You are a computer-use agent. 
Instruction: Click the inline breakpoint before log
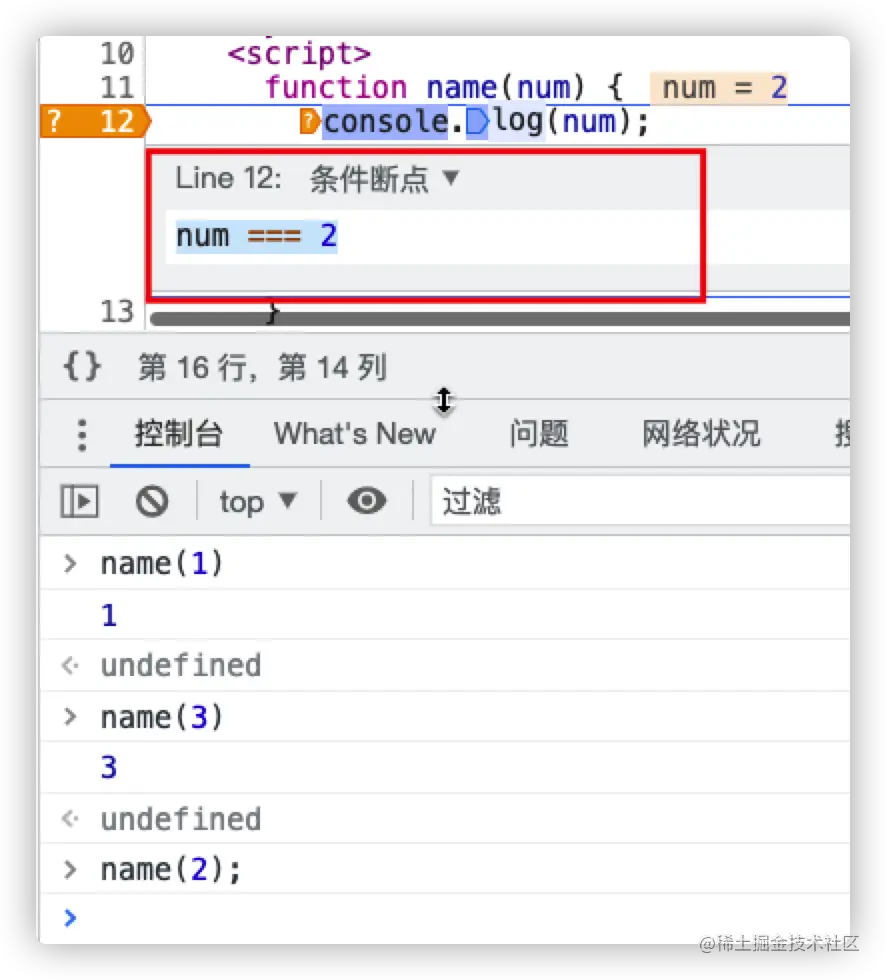coord(478,121)
